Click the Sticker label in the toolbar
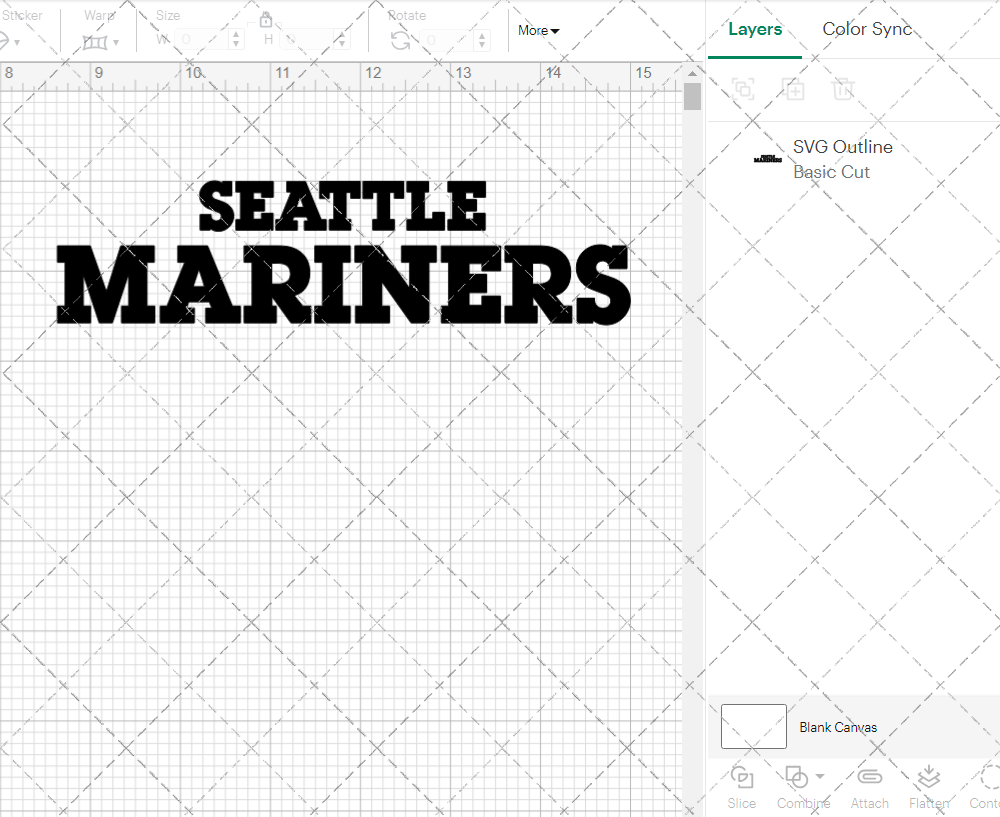 [23, 15]
